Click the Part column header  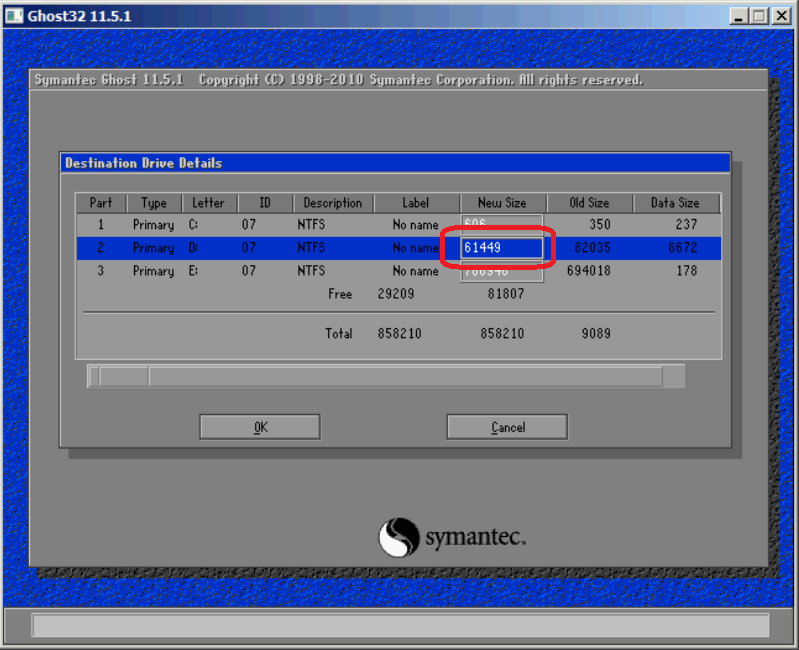[101, 203]
